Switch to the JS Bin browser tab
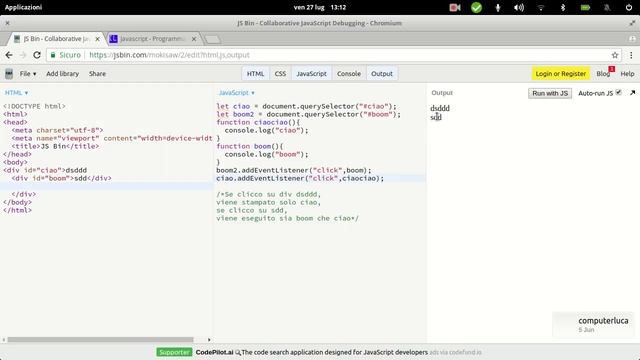 (56, 39)
